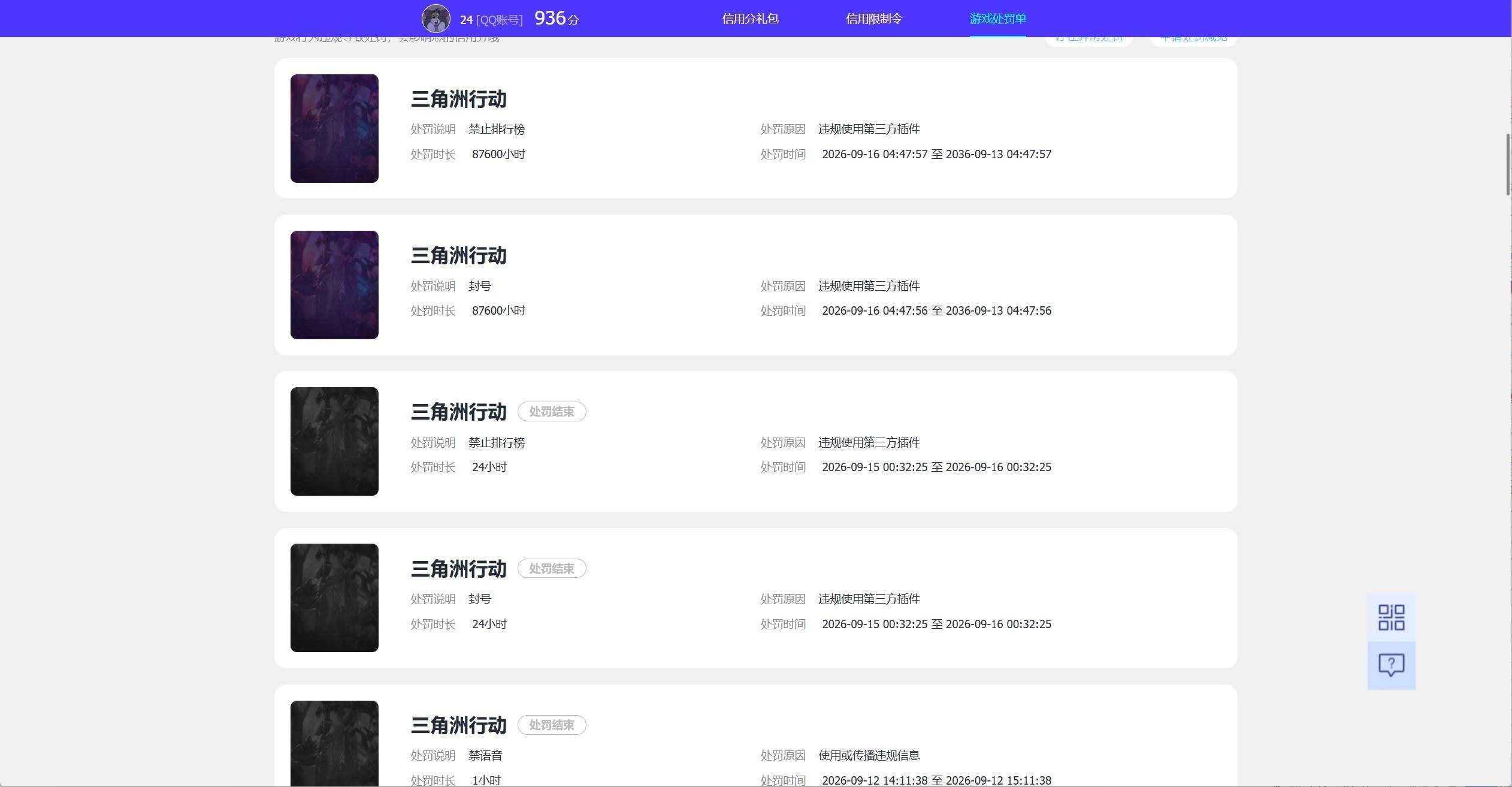Click title 三角洲行动 of 04:47:56 封号 card
Screen dimensions: 1512x787
pyautogui.click(x=459, y=255)
